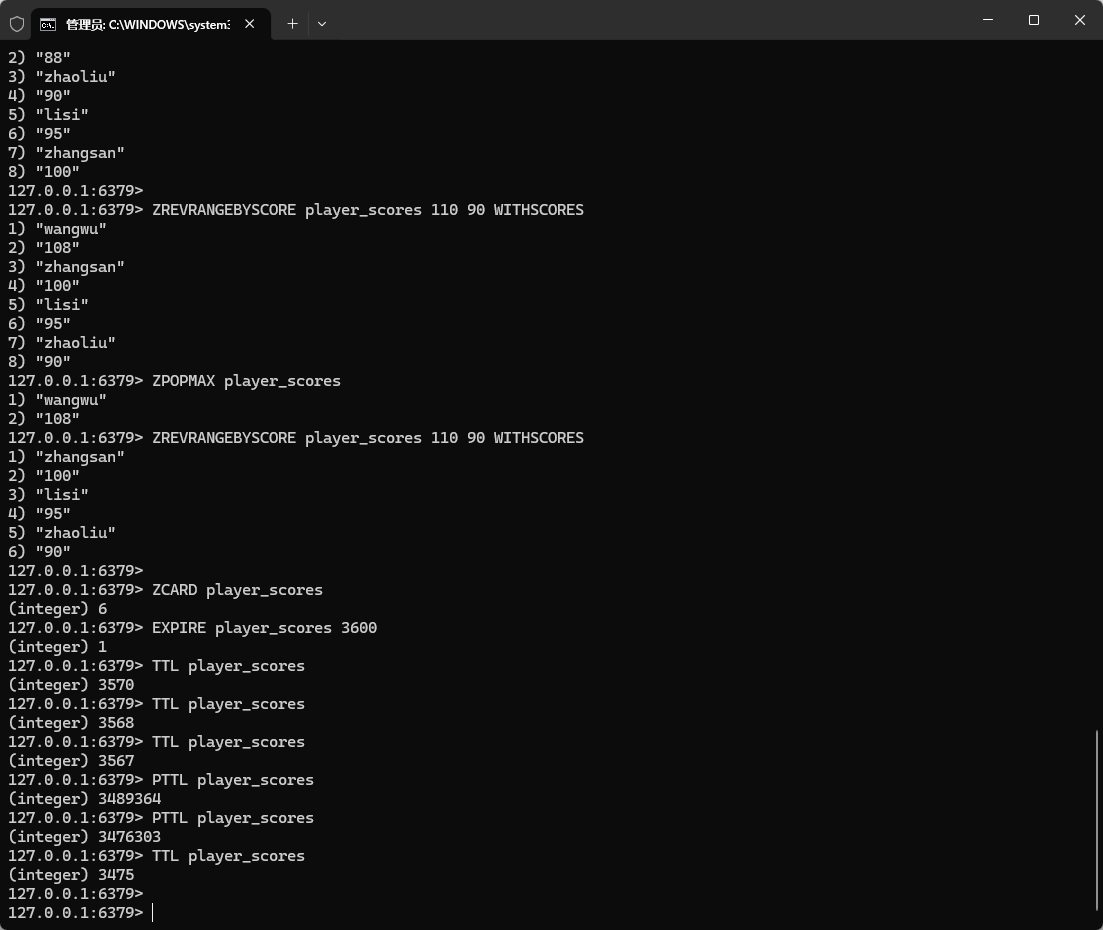Click the command prompt icon on the tab
Screen dimensions: 1103x930
pyautogui.click(x=48, y=24)
